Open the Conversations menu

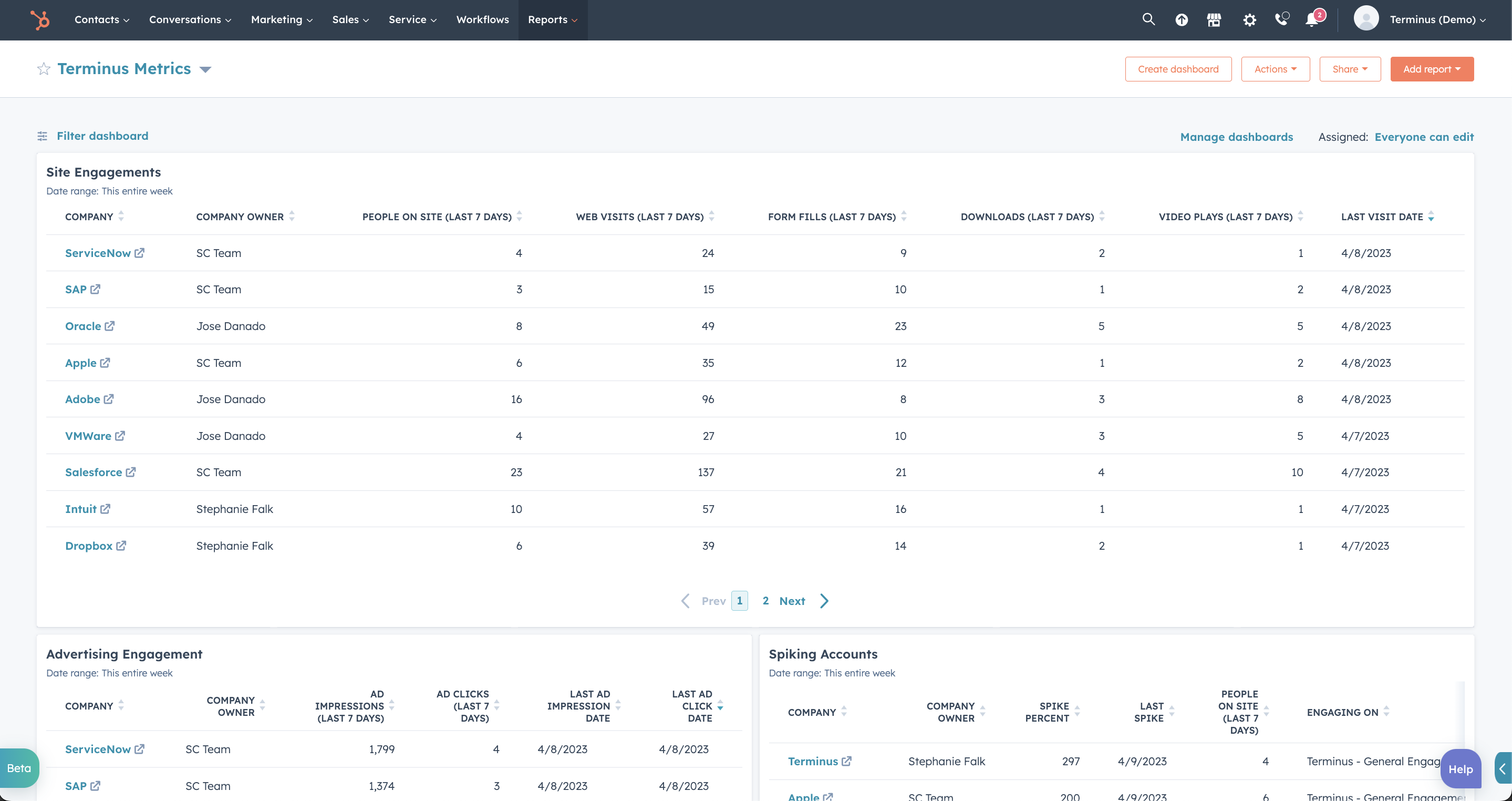[190, 19]
